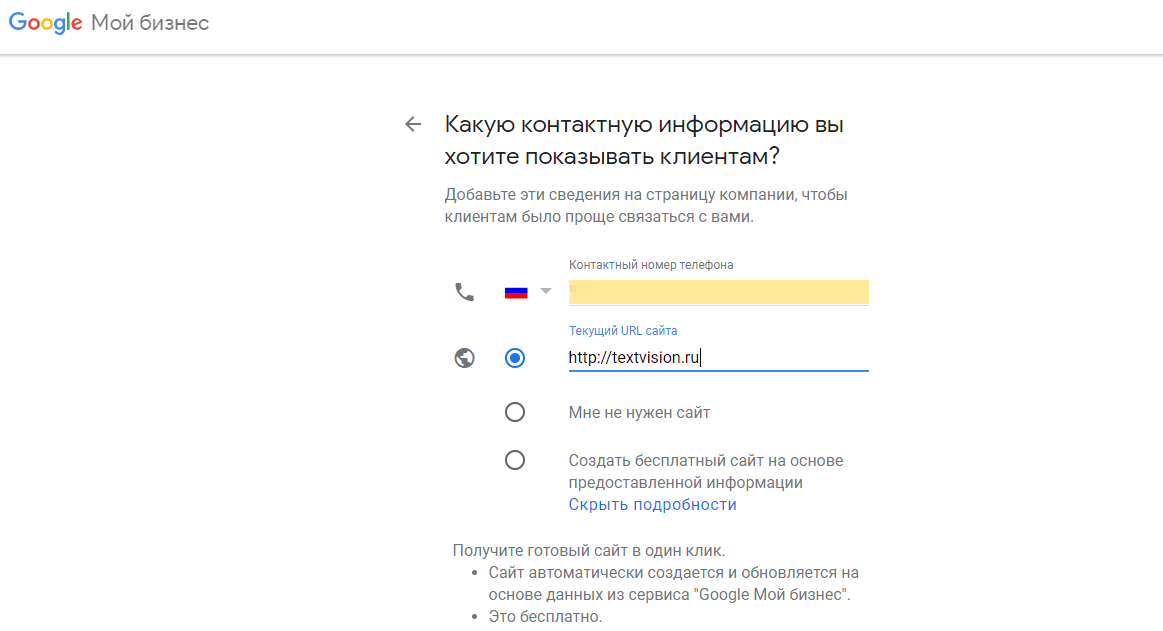Click the 'Скрыть подробности' link
This screenshot has height=631, width=1163.
click(653, 503)
